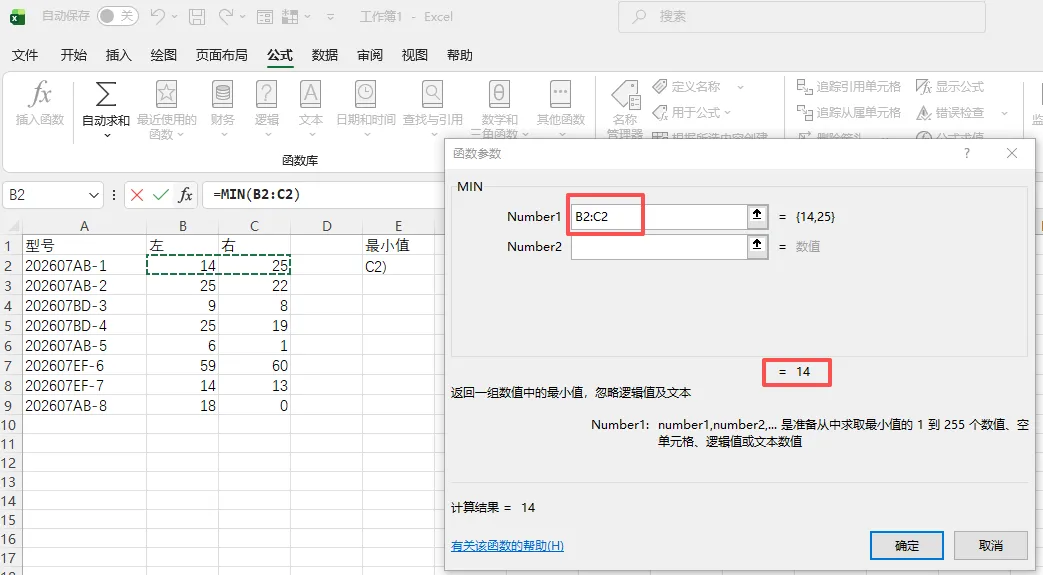
Task: Open More Functions (其他函数) icon
Action: click(x=561, y=94)
